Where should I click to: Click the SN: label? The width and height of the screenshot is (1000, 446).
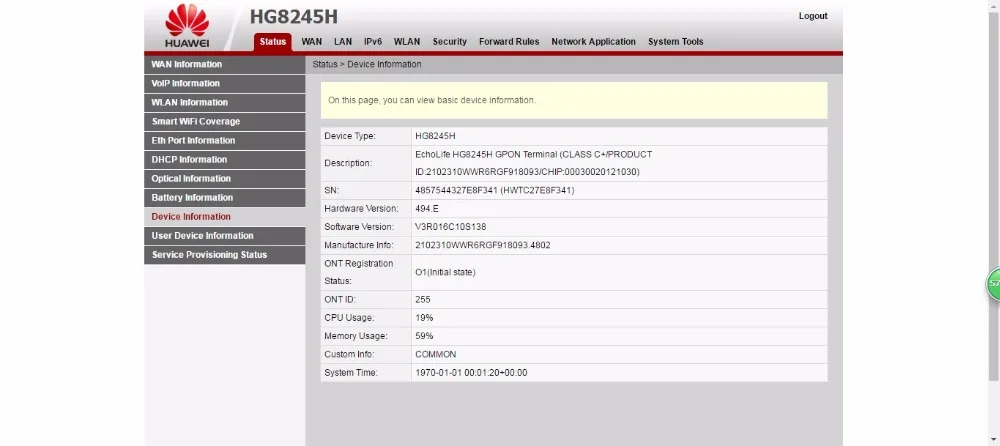point(332,190)
